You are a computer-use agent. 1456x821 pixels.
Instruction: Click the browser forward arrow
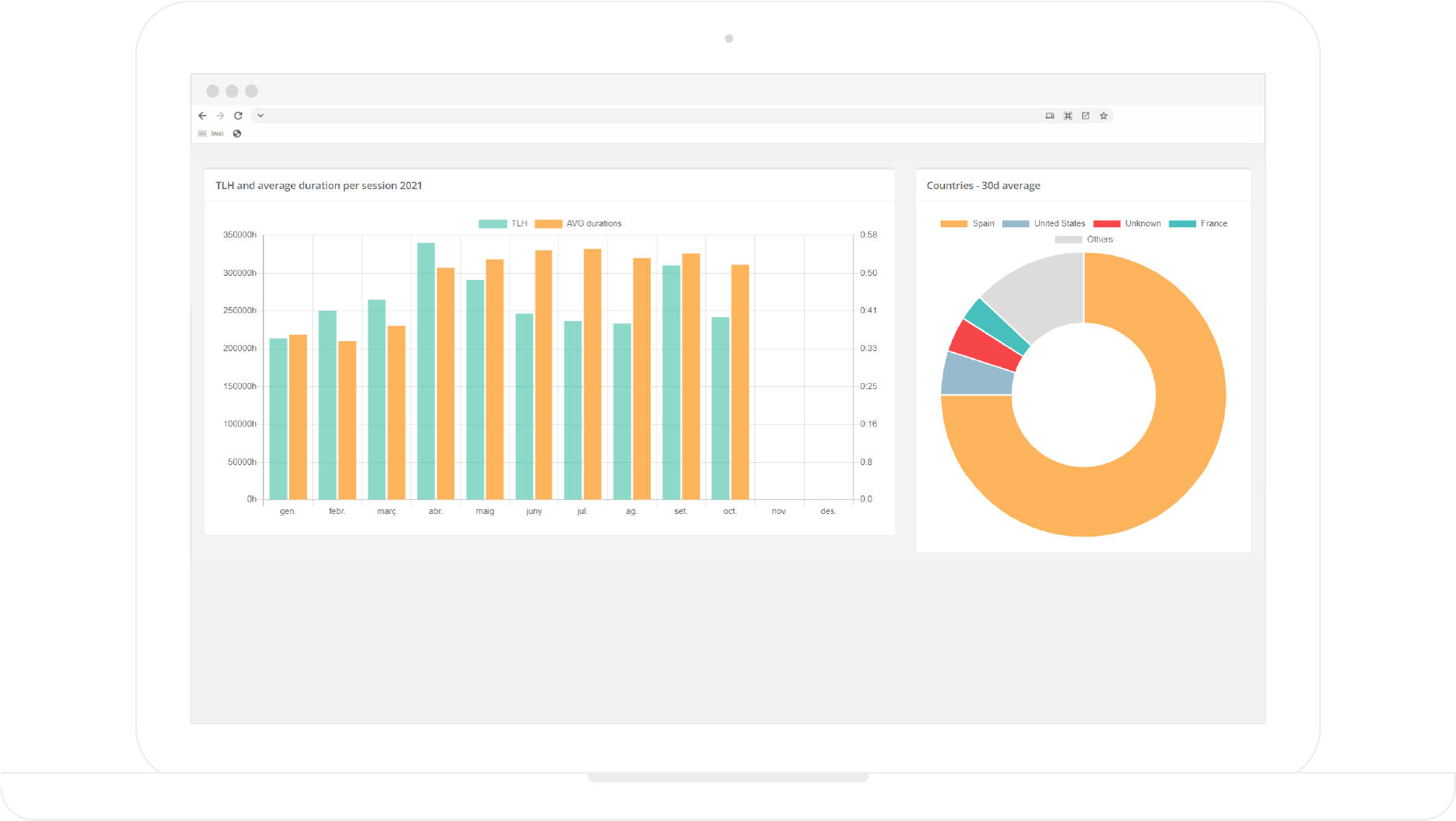tap(220, 116)
